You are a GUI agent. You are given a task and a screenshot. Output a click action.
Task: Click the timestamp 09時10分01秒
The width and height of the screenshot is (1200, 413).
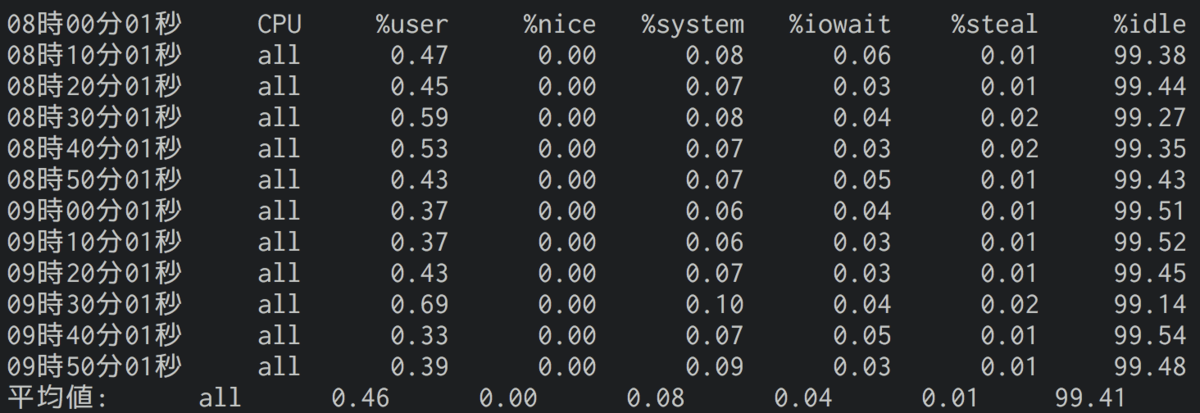[94, 242]
